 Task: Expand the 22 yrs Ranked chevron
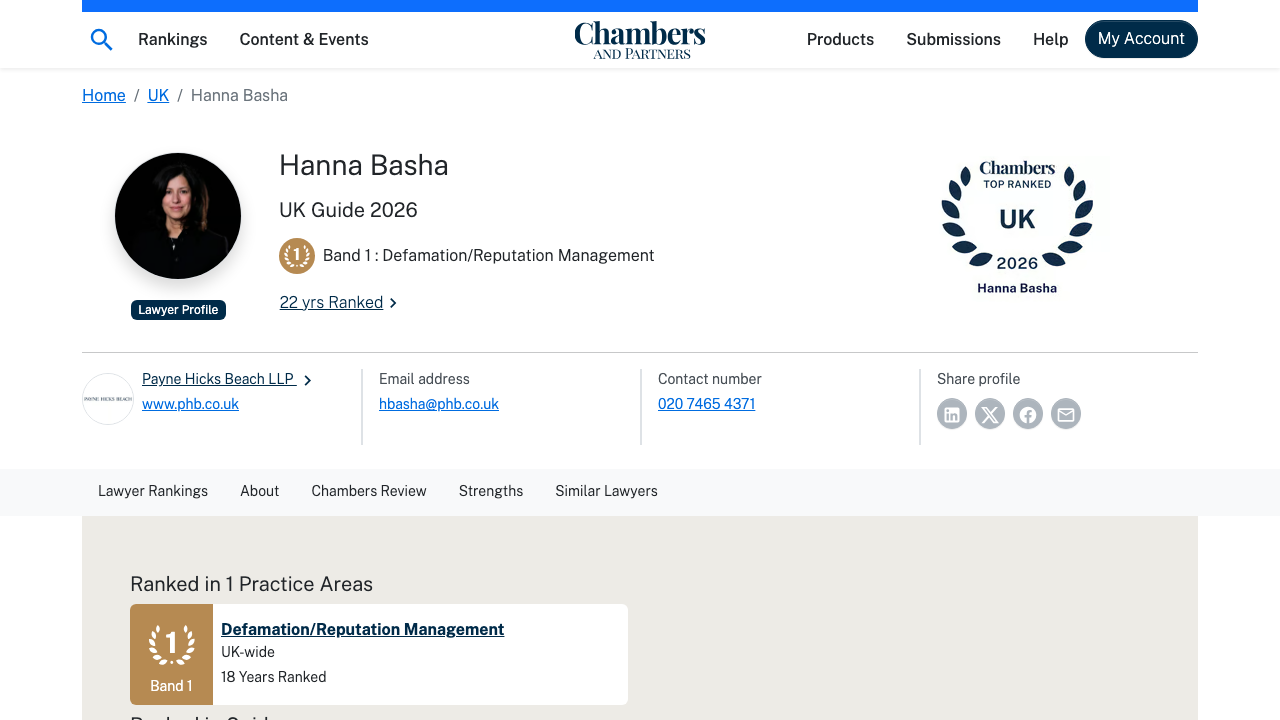(392, 302)
